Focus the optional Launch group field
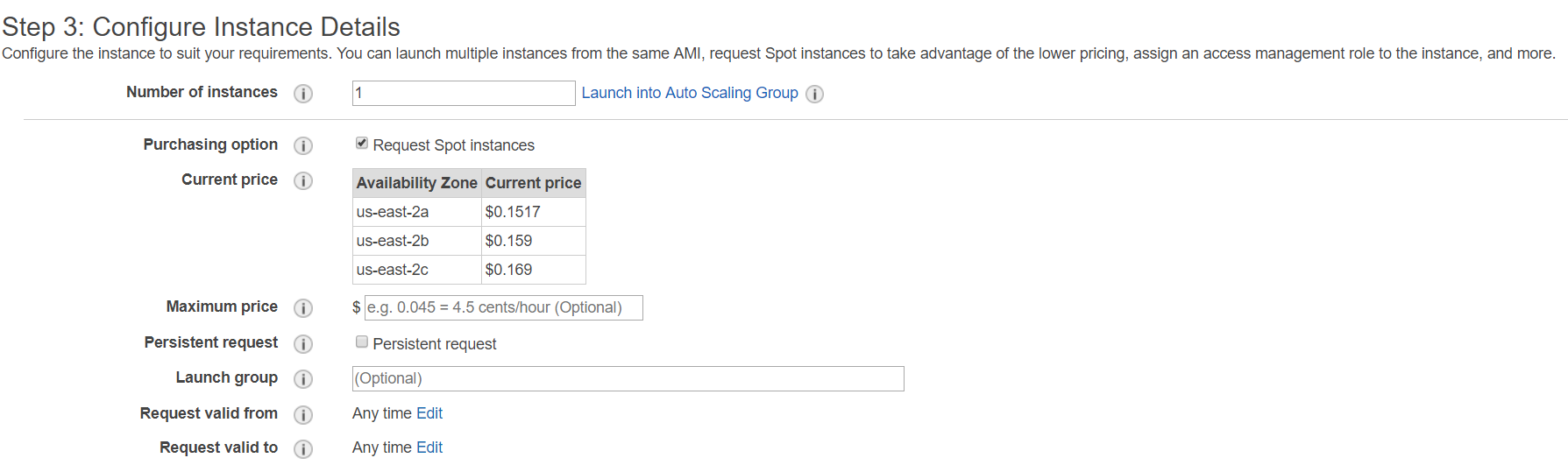Screen dimensions: 1568x465 (628, 378)
